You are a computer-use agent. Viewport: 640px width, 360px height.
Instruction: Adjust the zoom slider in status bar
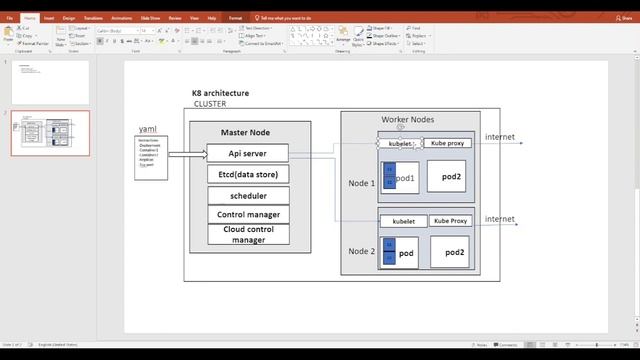coord(597,345)
